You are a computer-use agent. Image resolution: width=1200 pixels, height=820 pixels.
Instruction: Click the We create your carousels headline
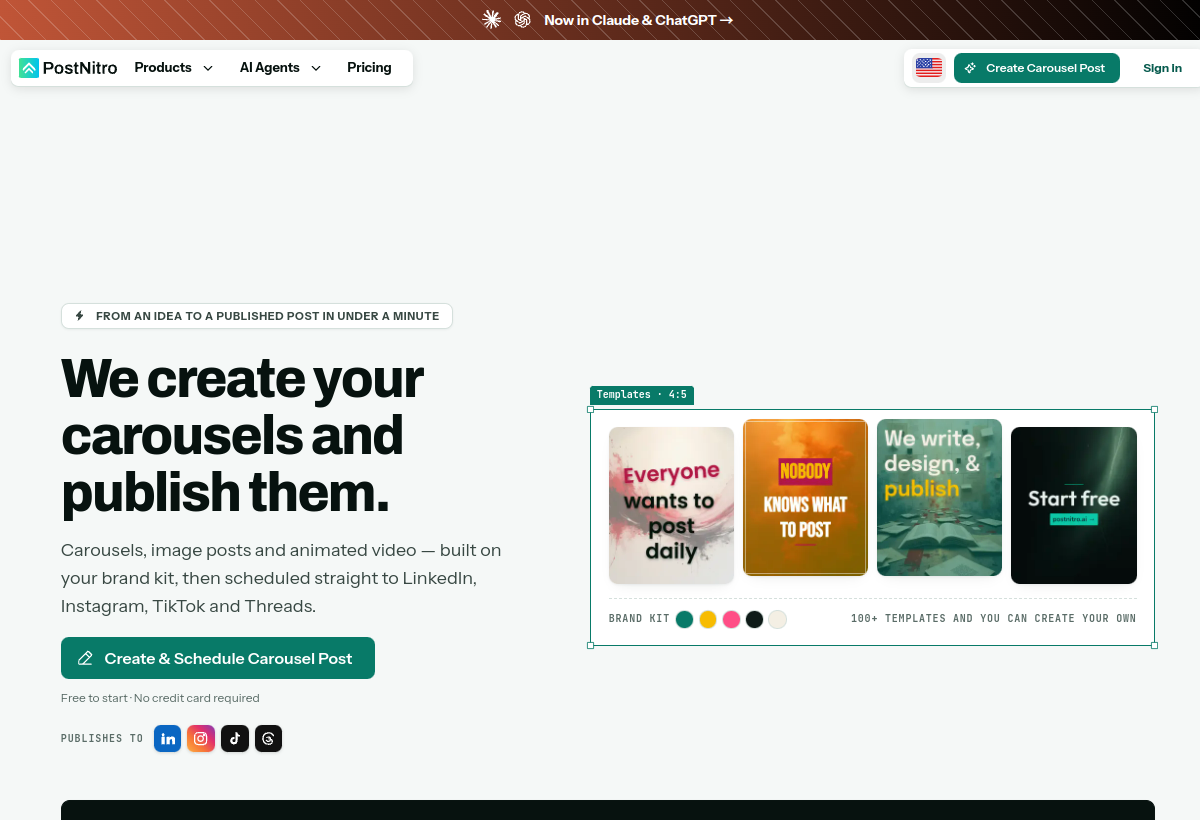(x=243, y=436)
